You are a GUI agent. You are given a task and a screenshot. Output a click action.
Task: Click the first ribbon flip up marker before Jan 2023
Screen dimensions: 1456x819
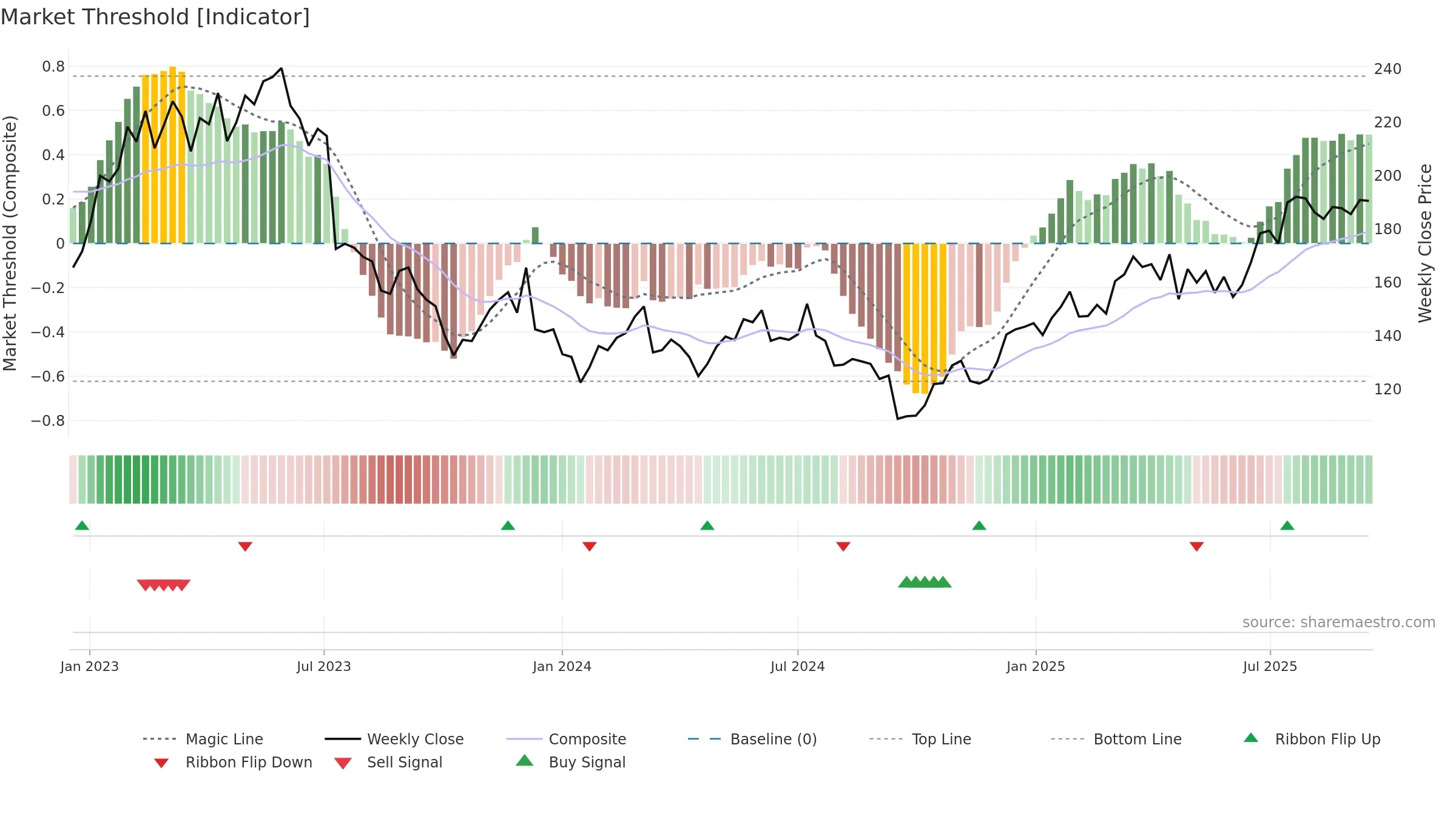tap(83, 525)
